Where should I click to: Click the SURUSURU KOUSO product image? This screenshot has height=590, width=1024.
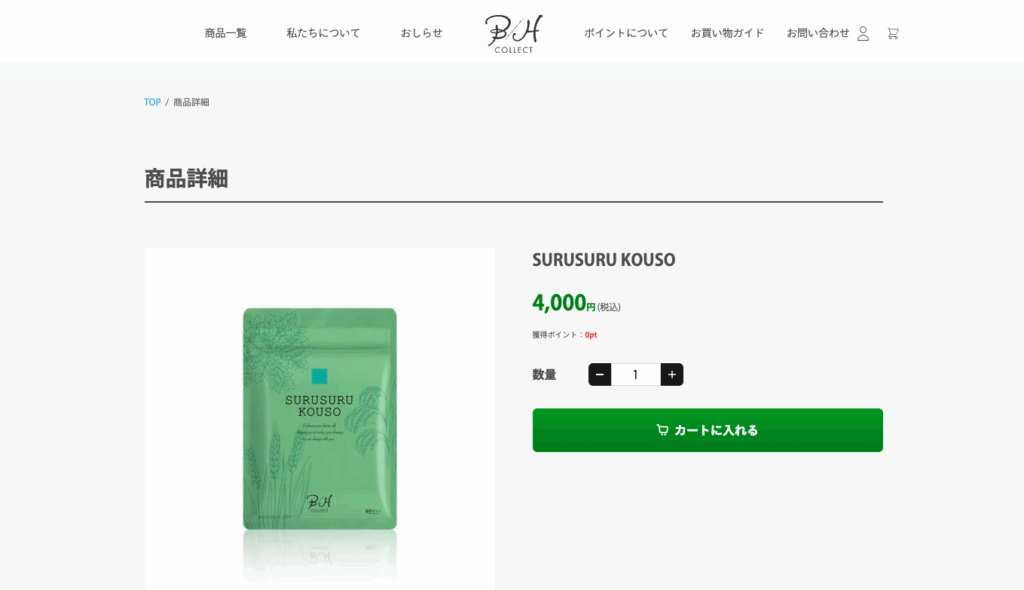coord(319,419)
